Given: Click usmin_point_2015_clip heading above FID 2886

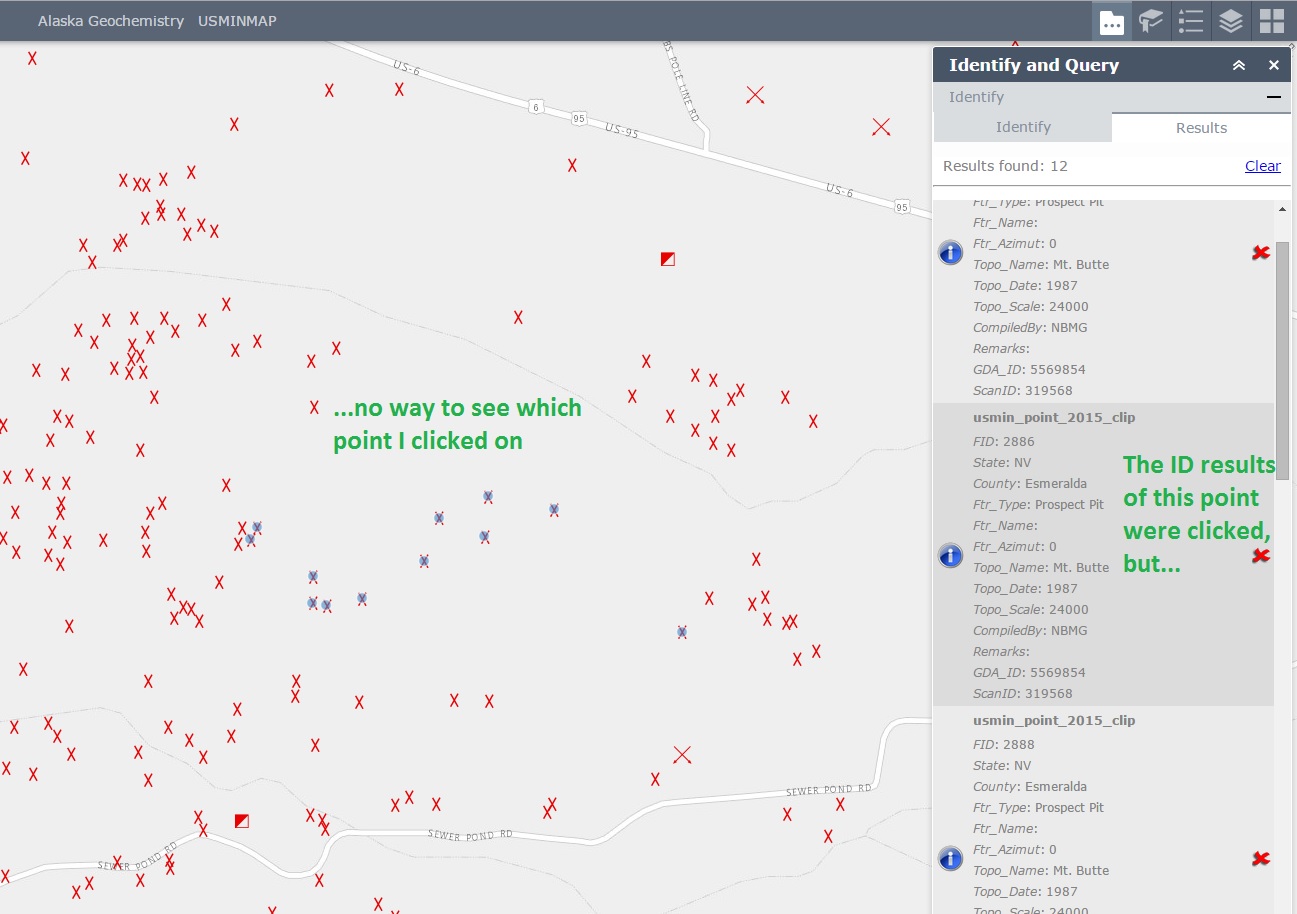Looking at the screenshot, I should [x=1054, y=417].
